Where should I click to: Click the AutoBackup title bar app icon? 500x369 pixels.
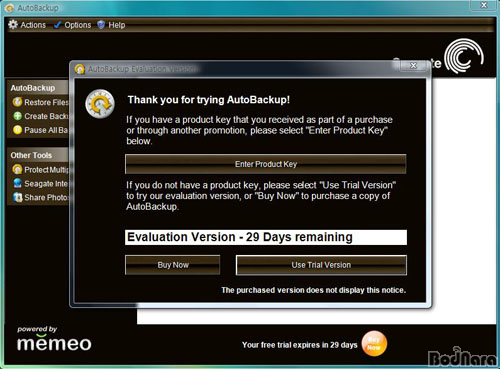pyautogui.click(x=9, y=8)
